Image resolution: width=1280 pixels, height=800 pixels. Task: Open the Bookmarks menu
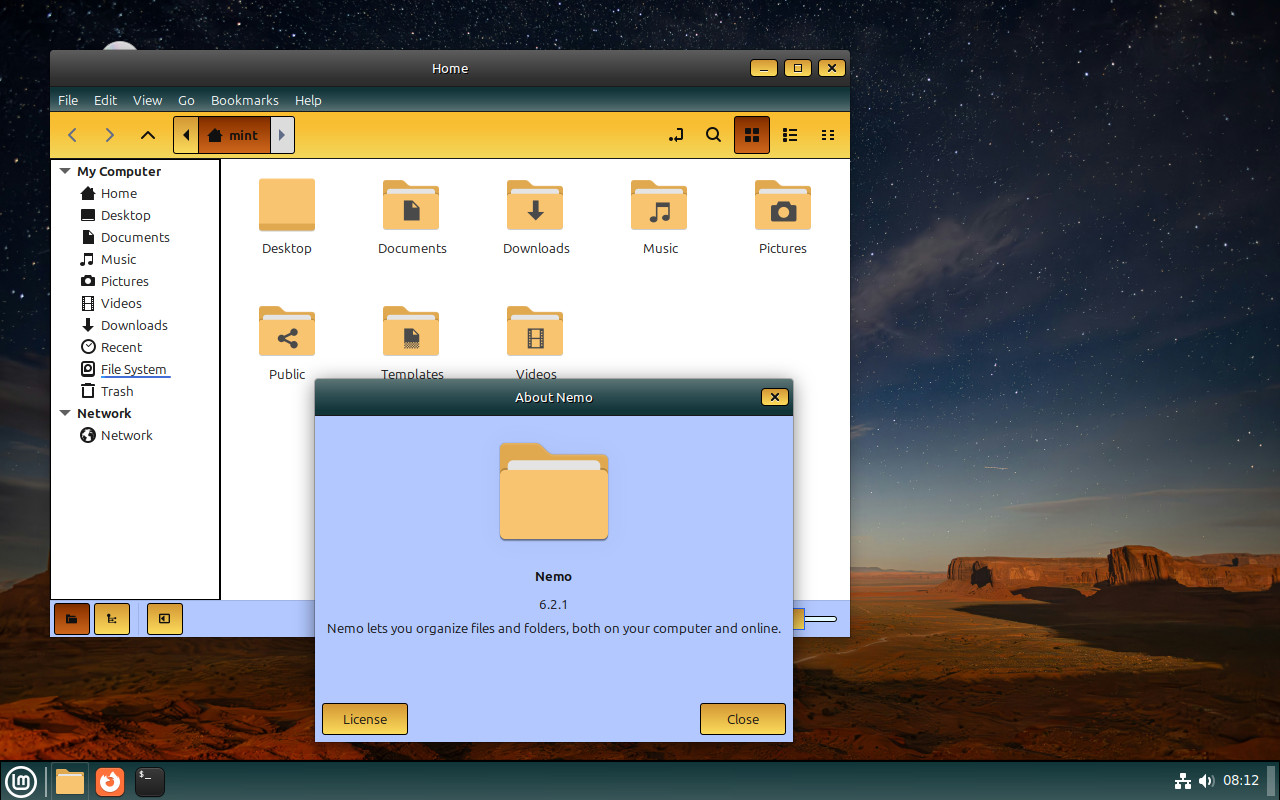(245, 100)
